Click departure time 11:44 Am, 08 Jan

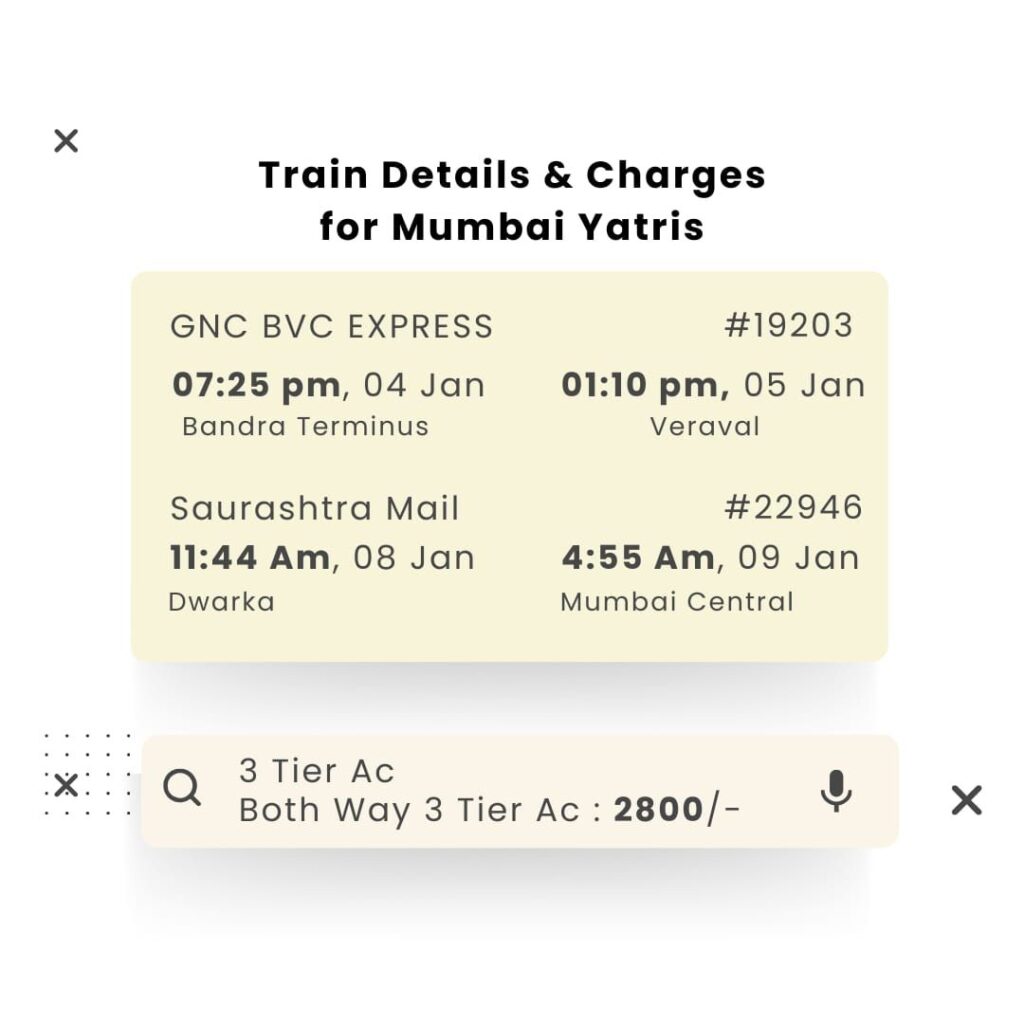[x=323, y=558]
